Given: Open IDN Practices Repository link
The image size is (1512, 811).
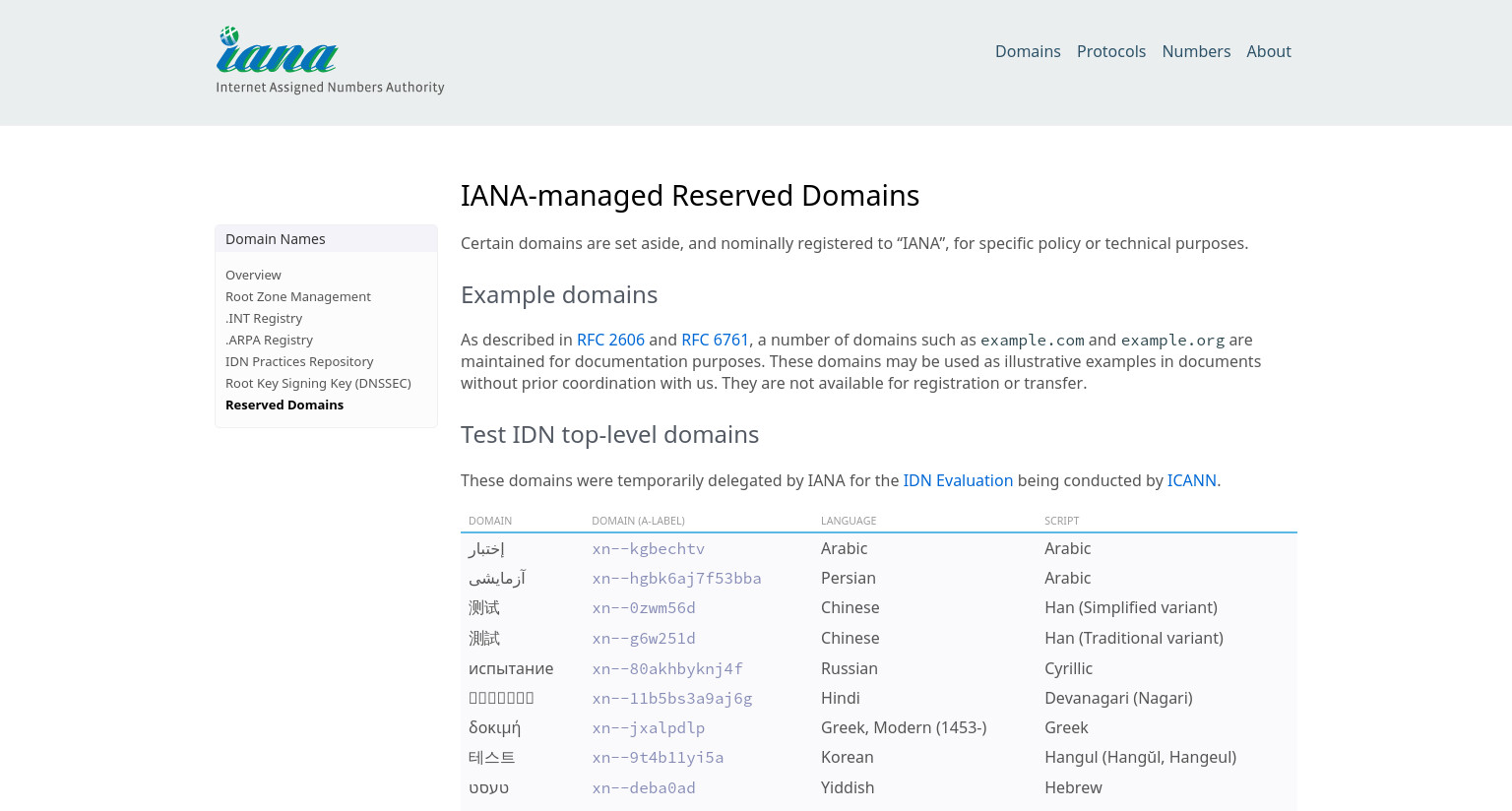Looking at the screenshot, I should [x=299, y=361].
